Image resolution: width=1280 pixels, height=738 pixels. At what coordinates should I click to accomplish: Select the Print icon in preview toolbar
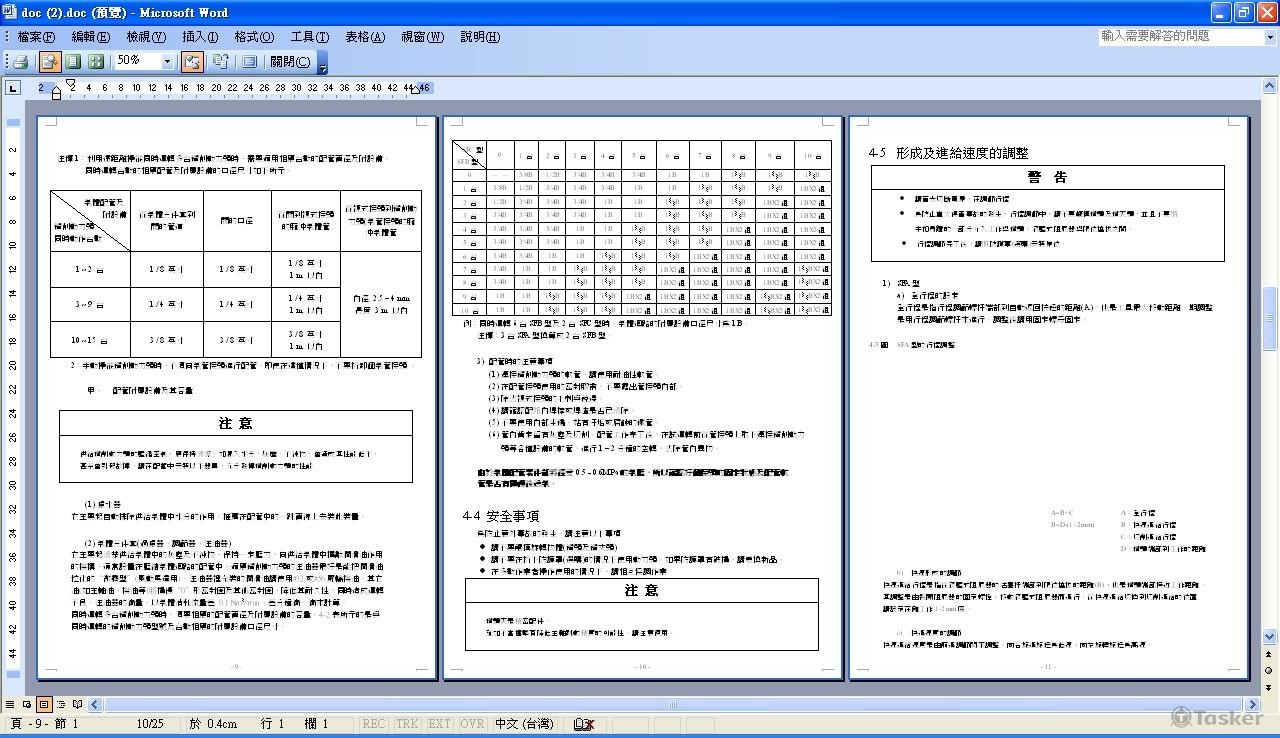point(22,61)
